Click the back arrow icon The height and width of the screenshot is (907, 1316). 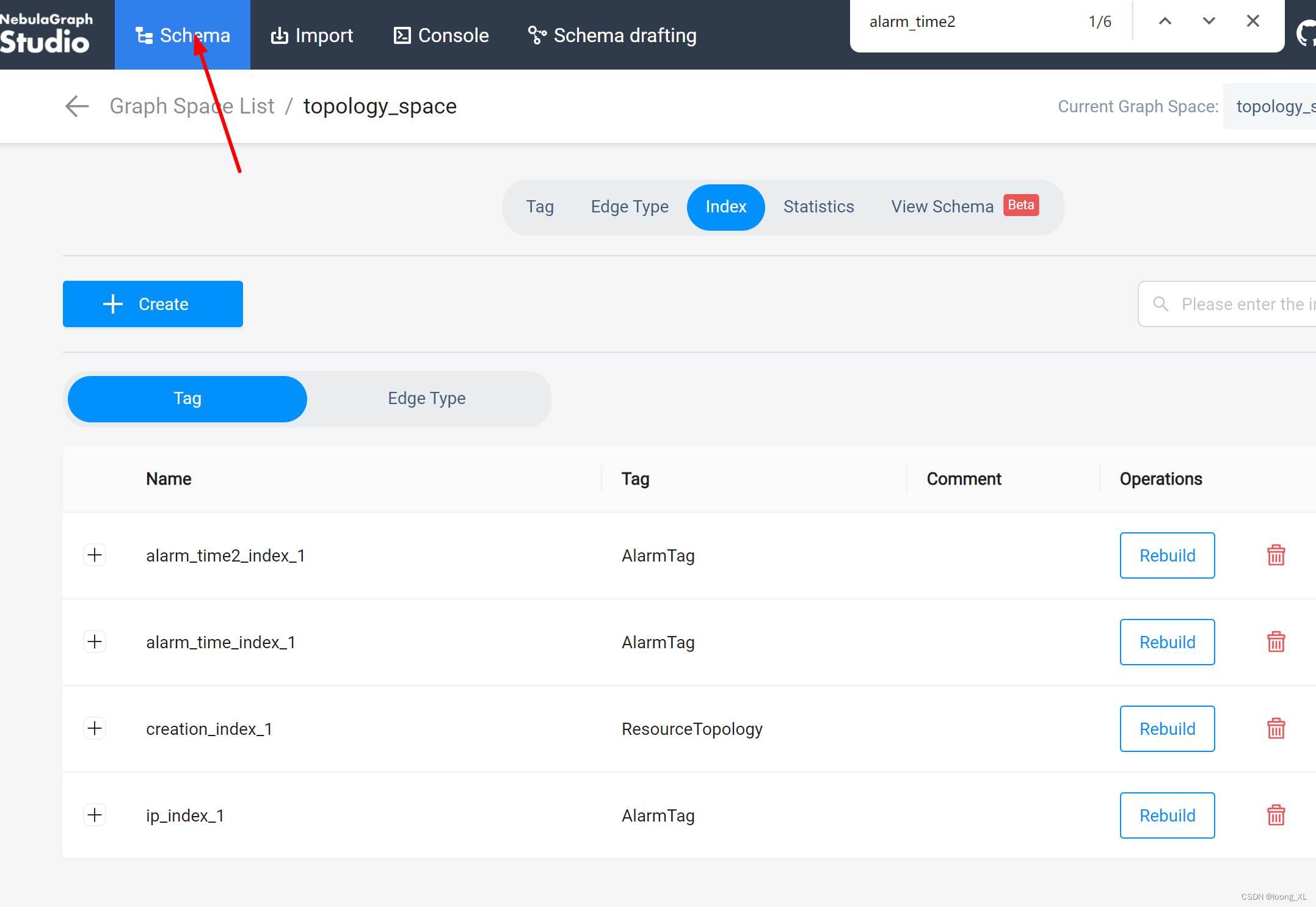tap(78, 105)
